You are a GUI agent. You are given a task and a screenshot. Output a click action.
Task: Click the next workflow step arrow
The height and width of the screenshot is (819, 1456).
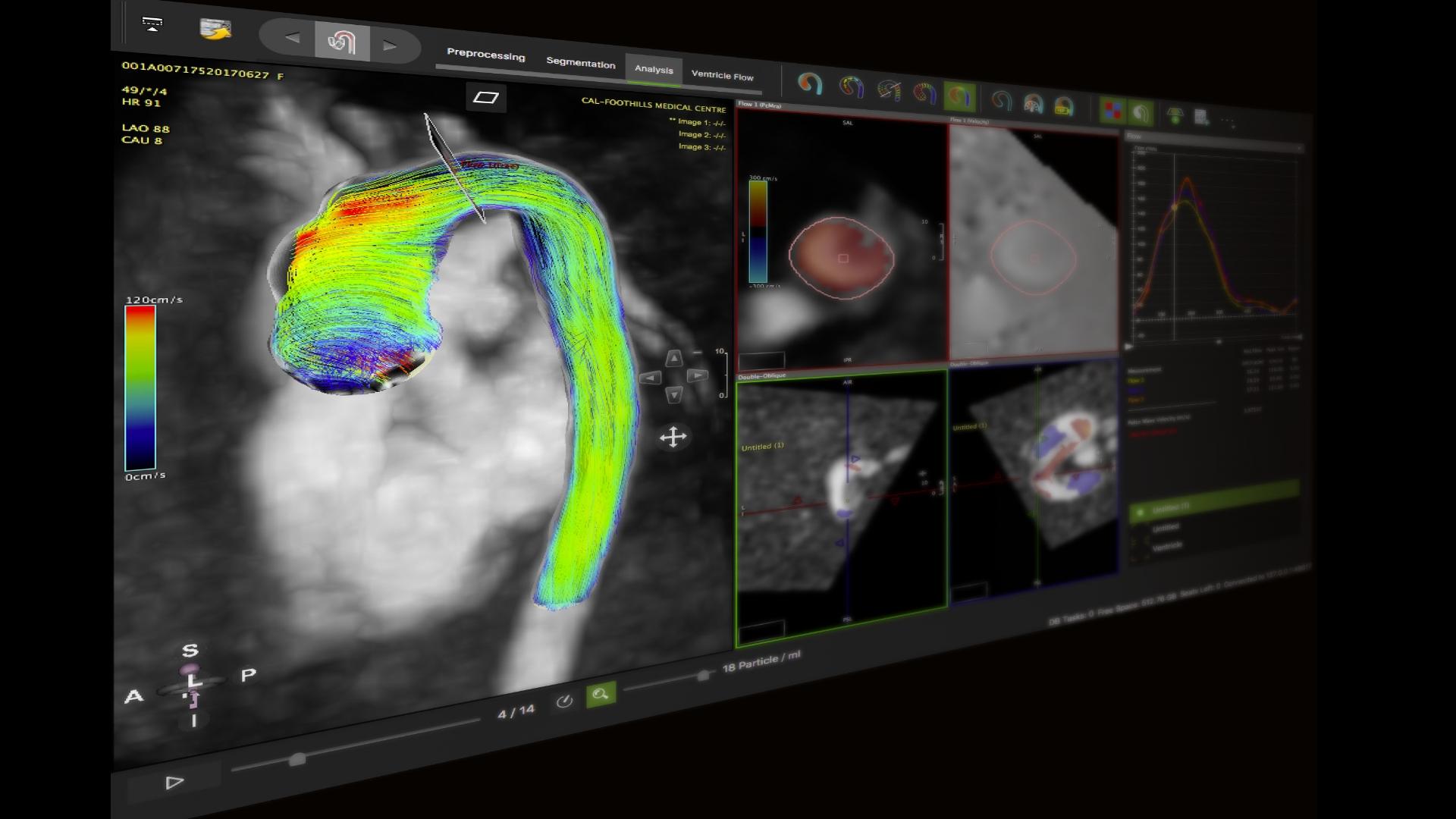pos(390,45)
